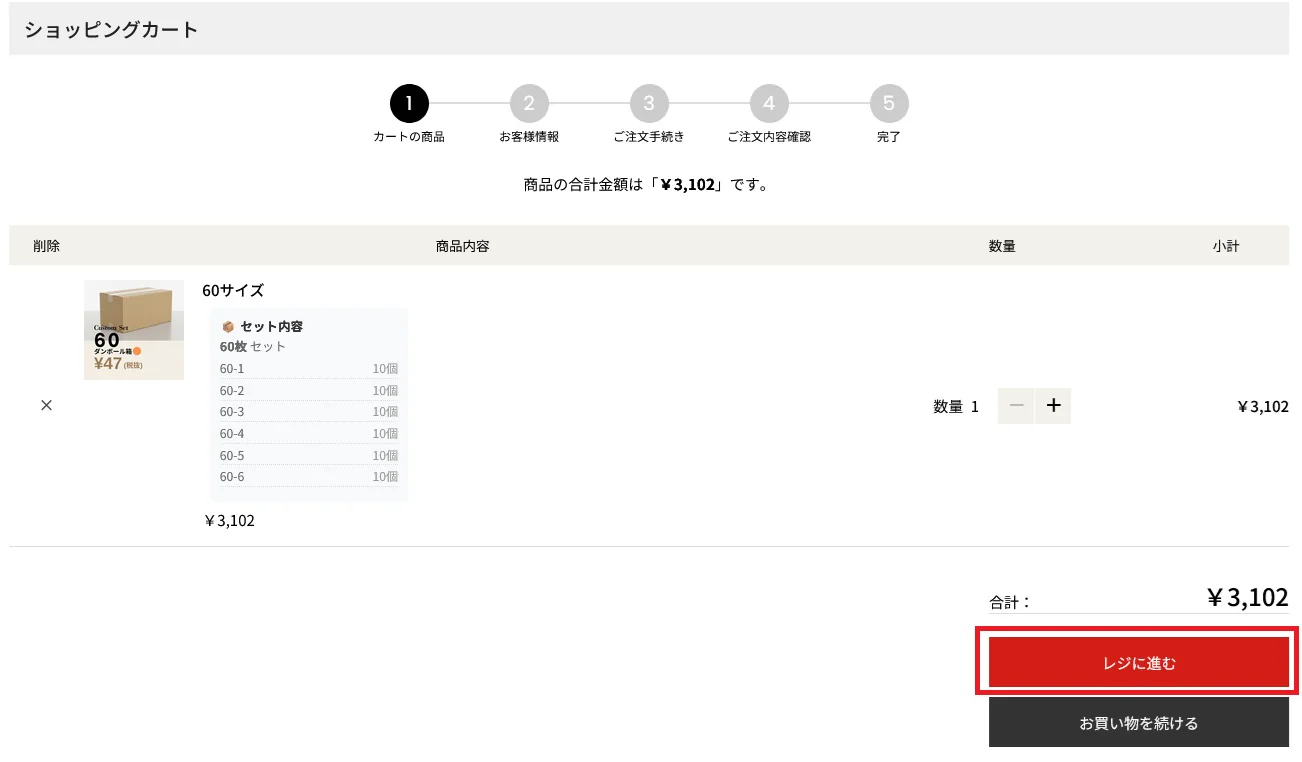
Task: Click the 60-2 set row
Action: pyautogui.click(x=309, y=391)
